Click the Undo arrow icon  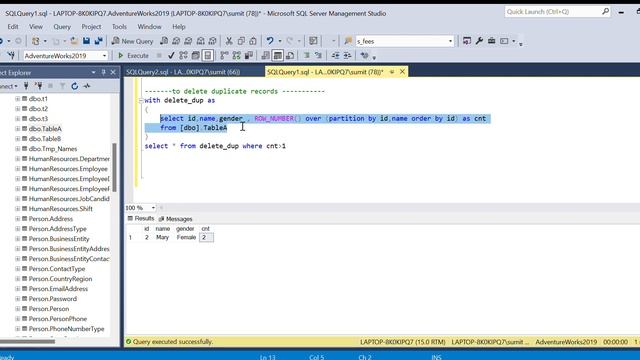270,41
